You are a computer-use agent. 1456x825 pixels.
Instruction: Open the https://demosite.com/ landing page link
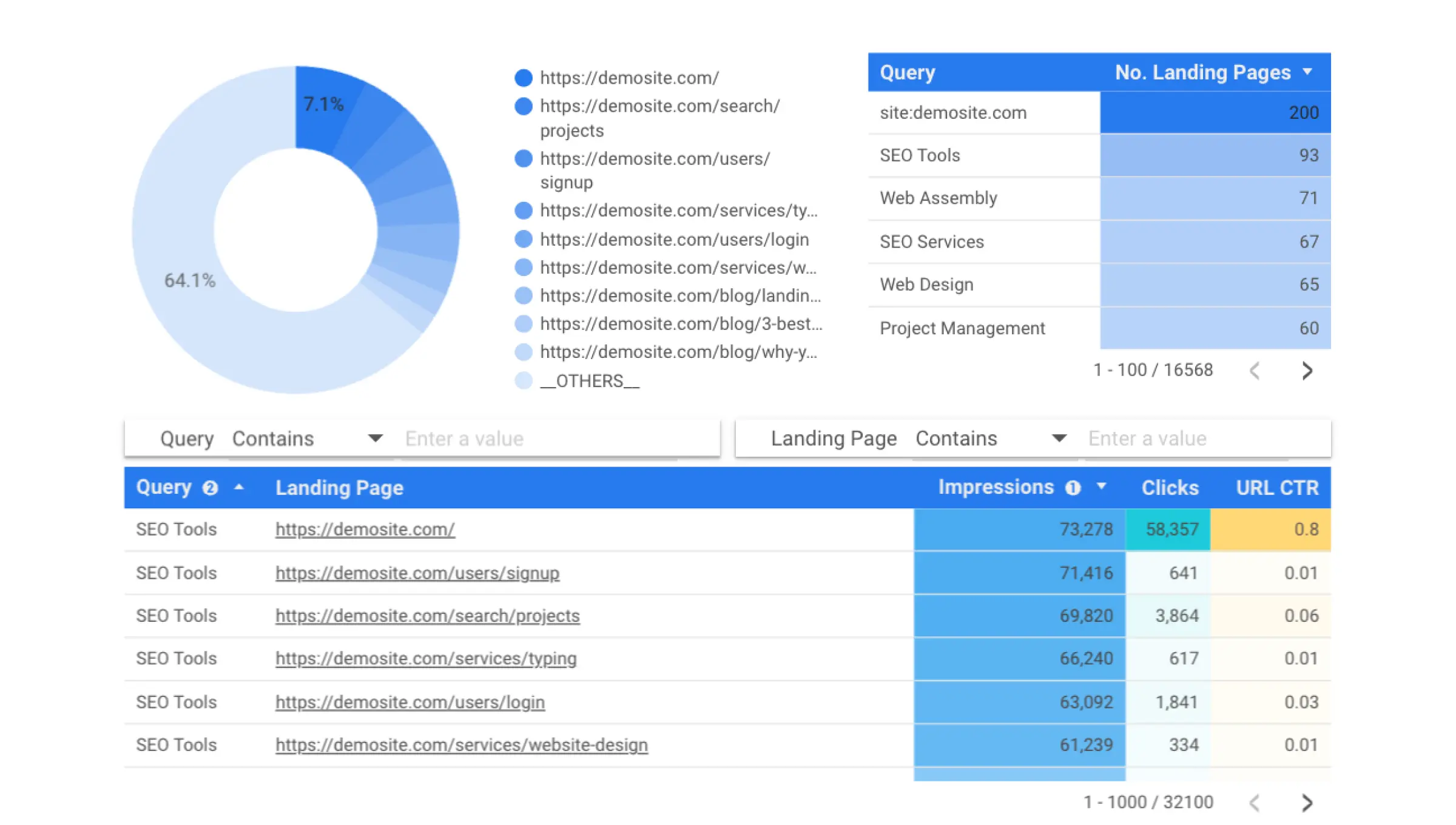coord(365,529)
